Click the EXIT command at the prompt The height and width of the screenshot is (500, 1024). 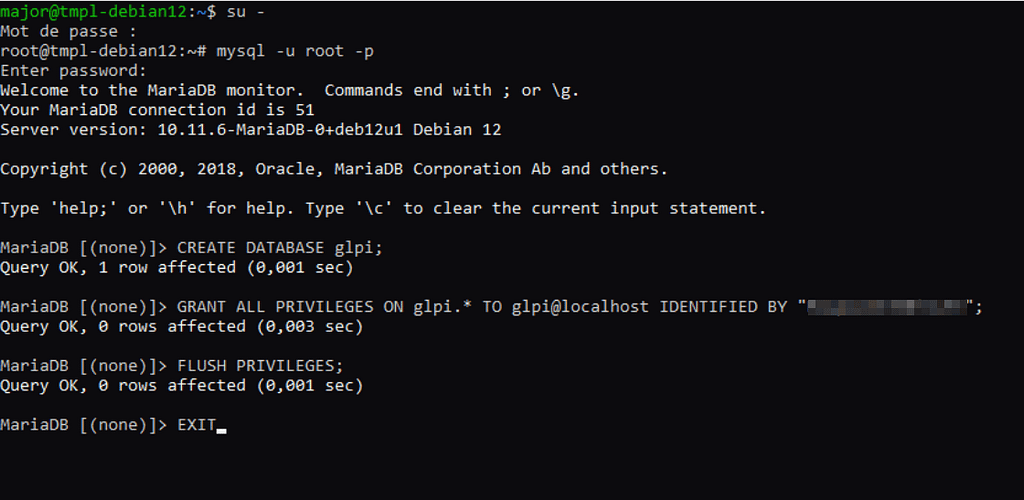point(196,425)
